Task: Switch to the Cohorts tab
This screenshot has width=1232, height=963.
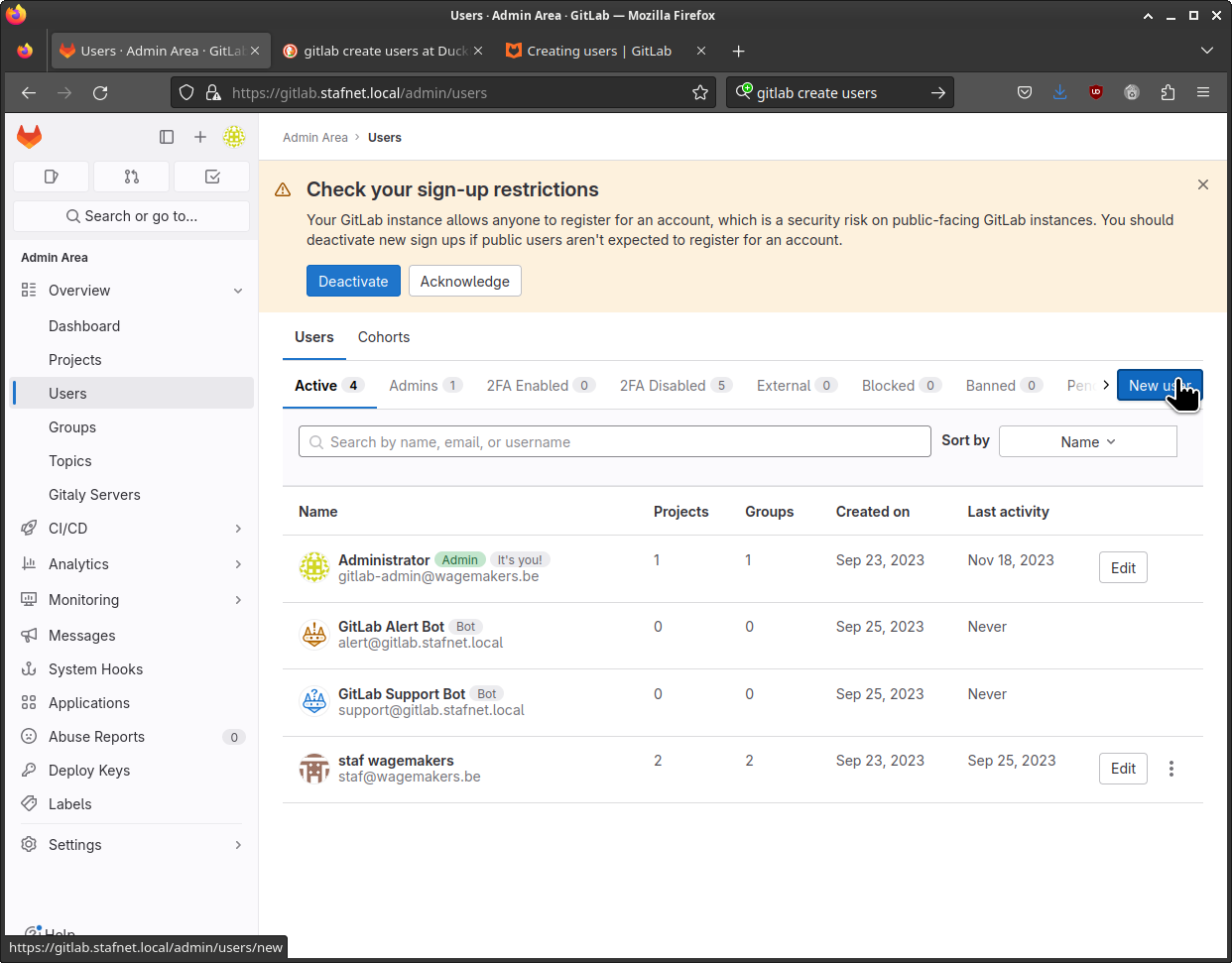Action: (x=384, y=337)
